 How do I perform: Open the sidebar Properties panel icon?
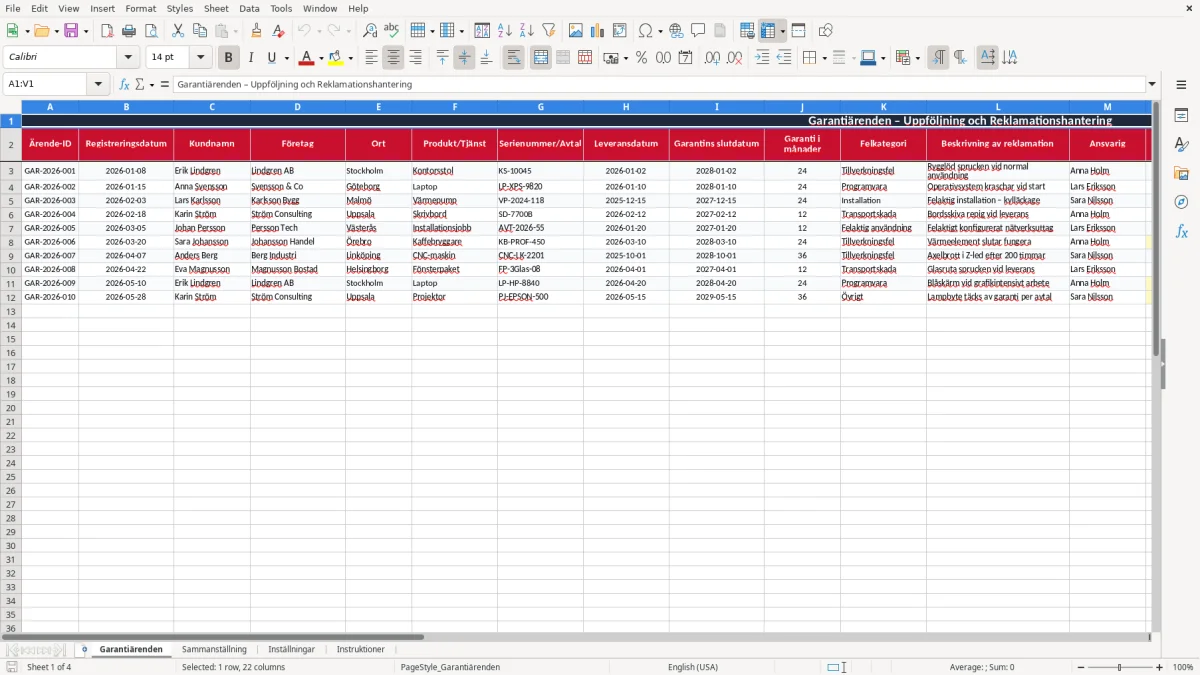tap(1181, 116)
